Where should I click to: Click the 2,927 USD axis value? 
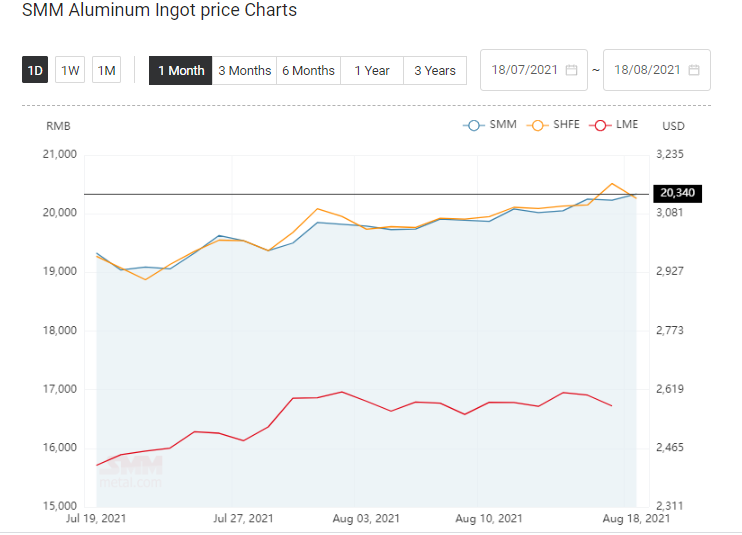point(670,271)
